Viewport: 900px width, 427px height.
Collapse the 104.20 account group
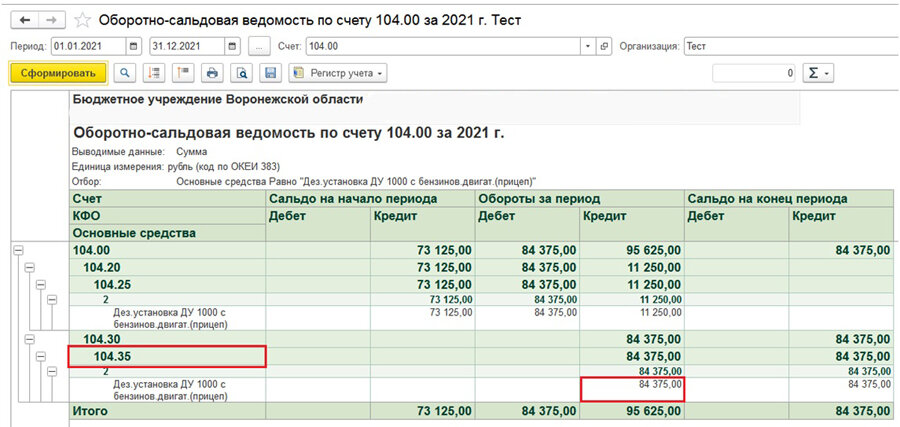tap(29, 267)
